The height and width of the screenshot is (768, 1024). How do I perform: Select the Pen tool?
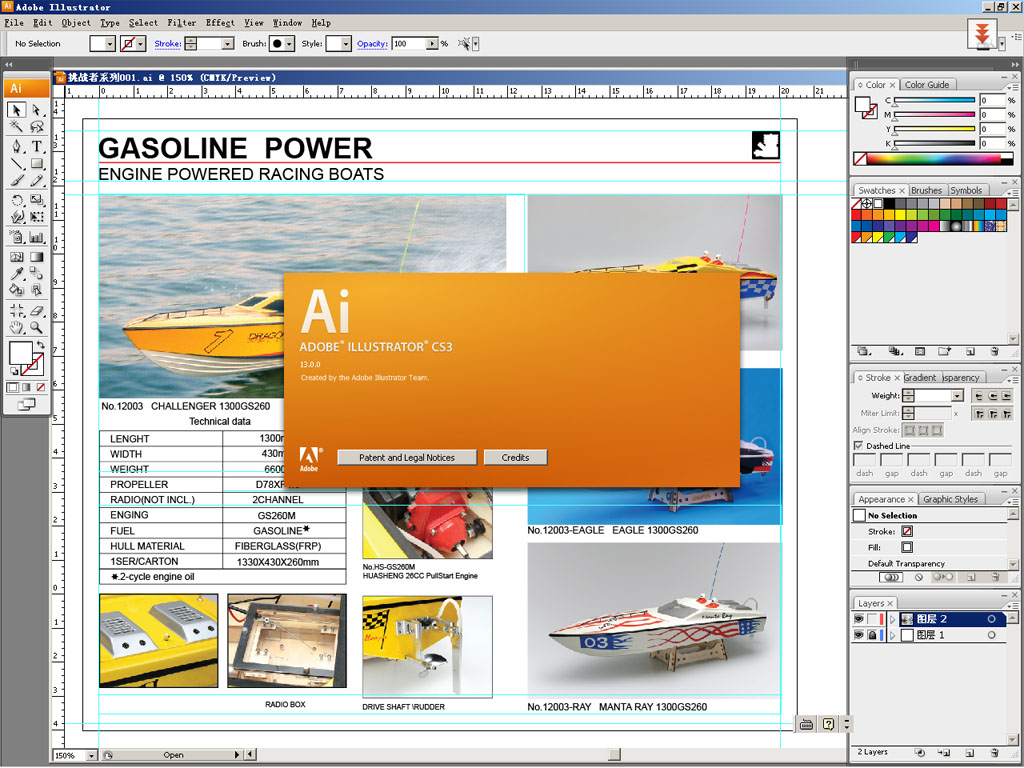point(17,146)
